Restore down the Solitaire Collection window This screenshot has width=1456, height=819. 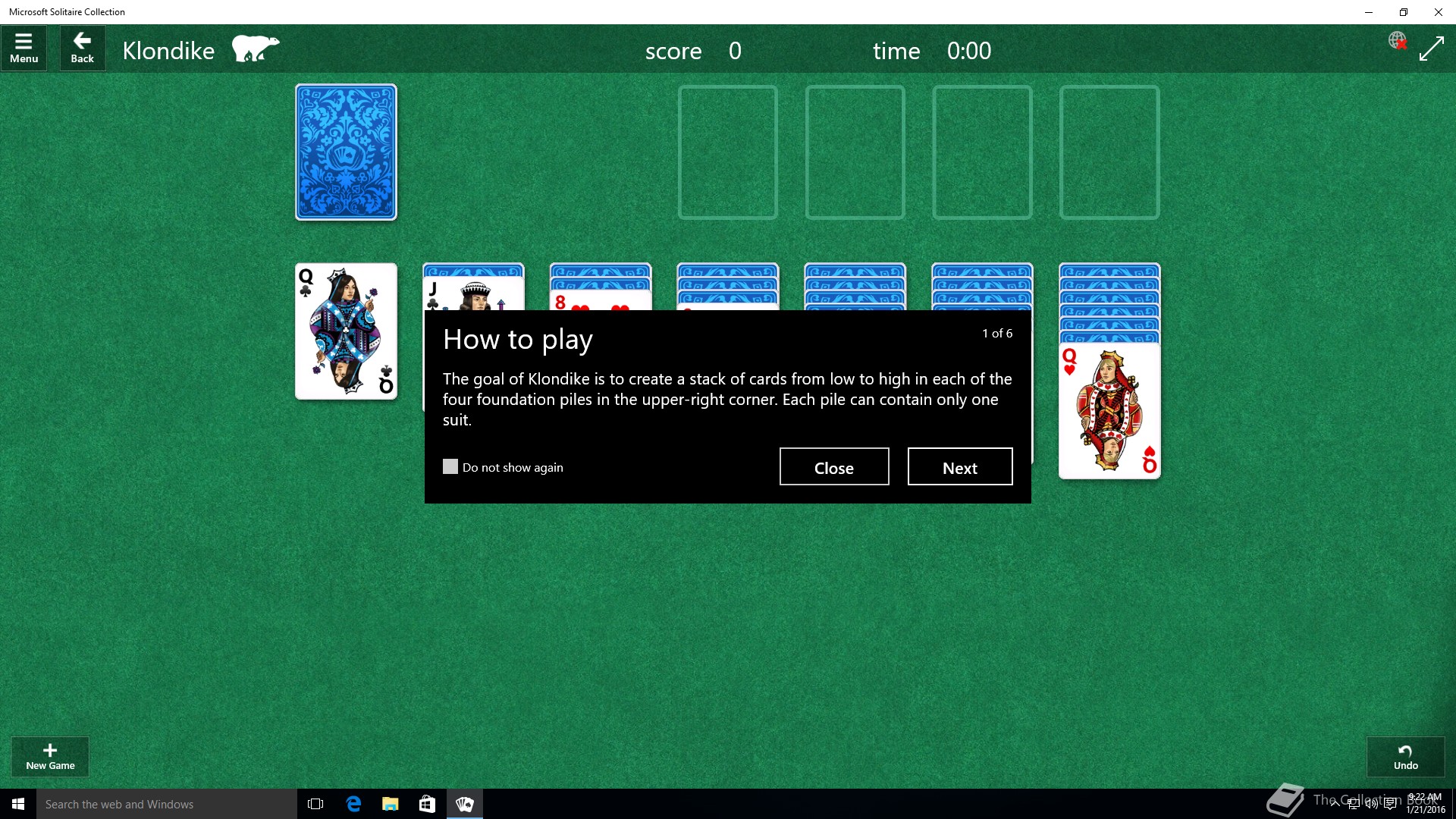click(1404, 12)
